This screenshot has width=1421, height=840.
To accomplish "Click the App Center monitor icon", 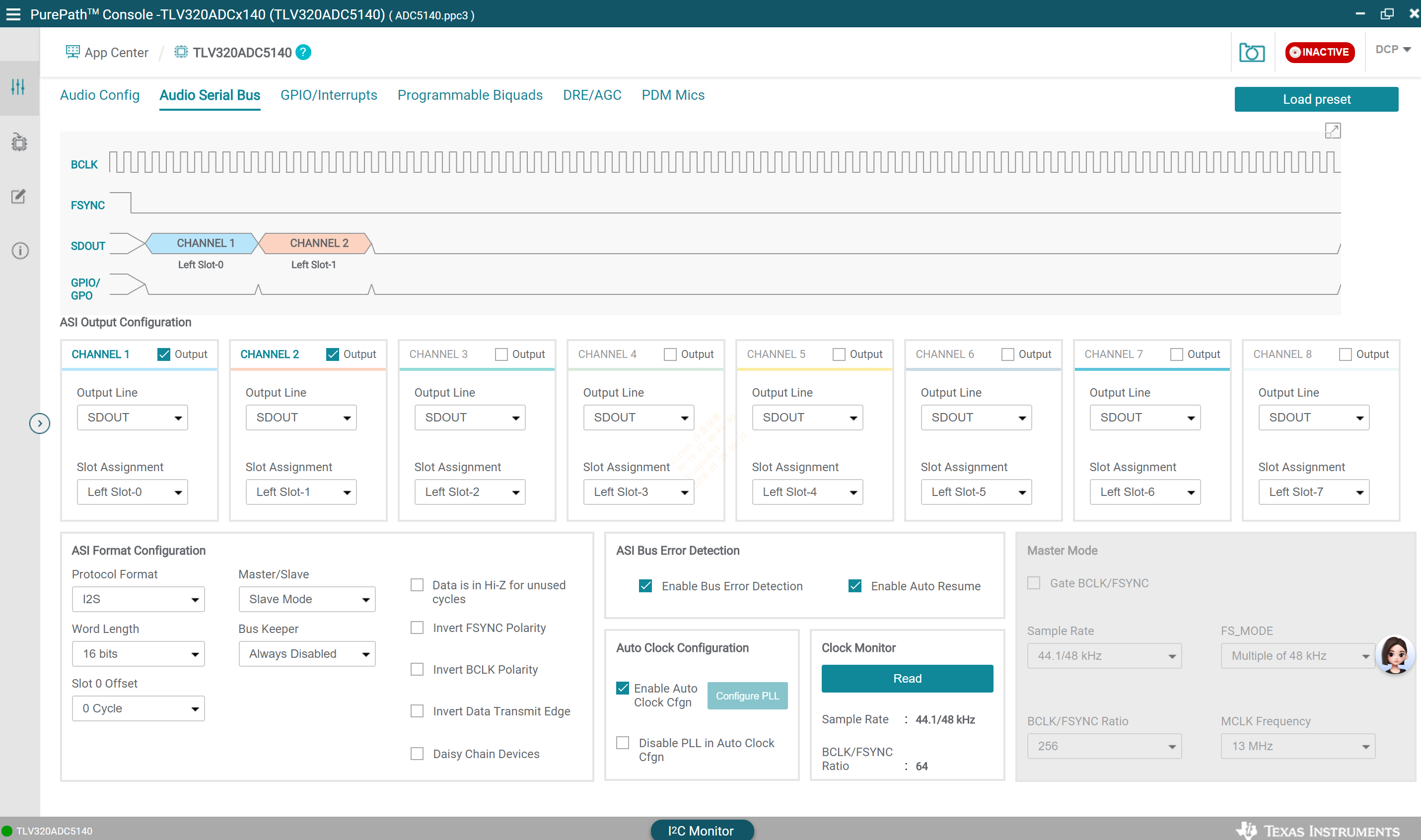I will click(x=72, y=52).
